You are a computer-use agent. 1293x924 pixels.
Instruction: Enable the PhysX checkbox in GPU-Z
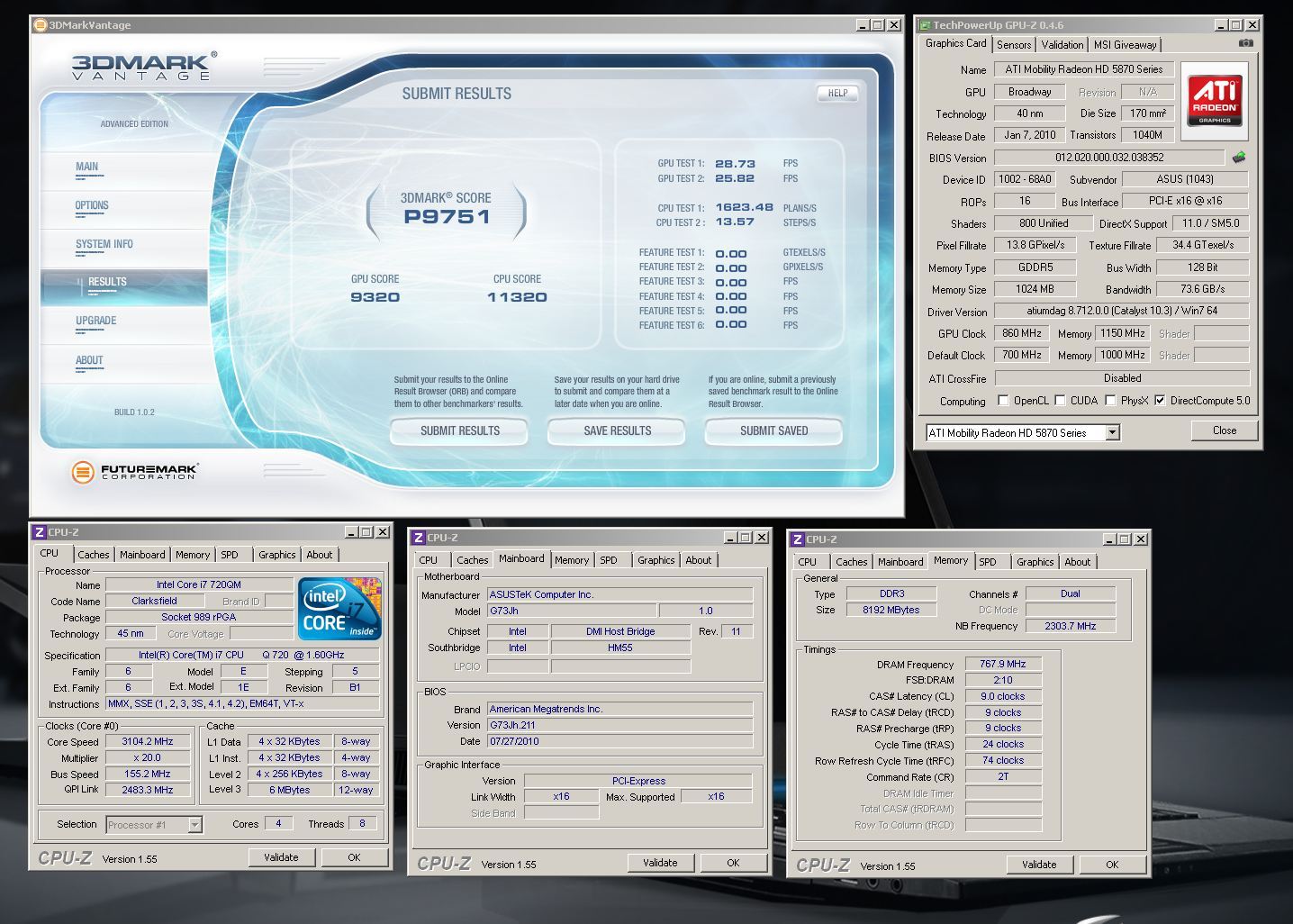pos(1110,401)
